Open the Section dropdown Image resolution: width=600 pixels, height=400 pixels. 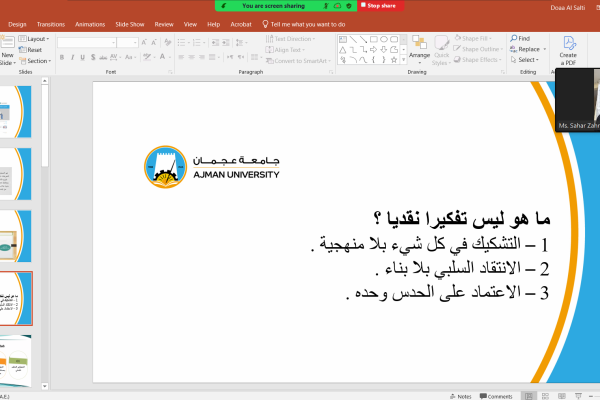pyautogui.click(x=35, y=61)
